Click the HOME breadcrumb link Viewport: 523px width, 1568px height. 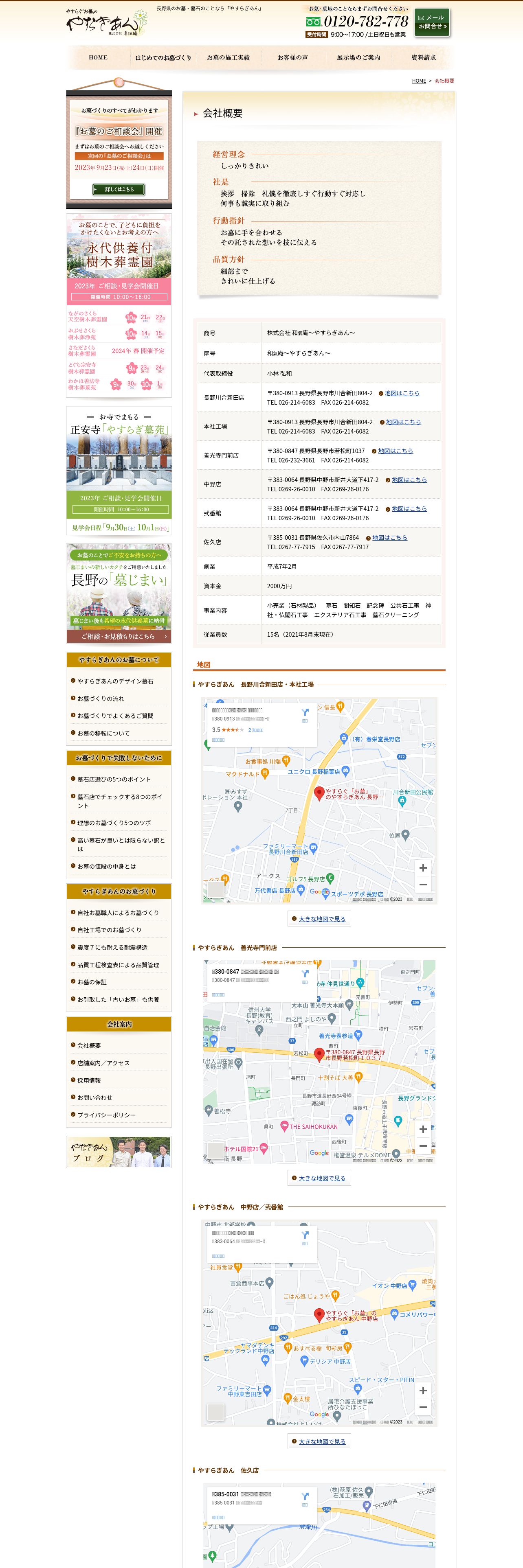[x=419, y=81]
